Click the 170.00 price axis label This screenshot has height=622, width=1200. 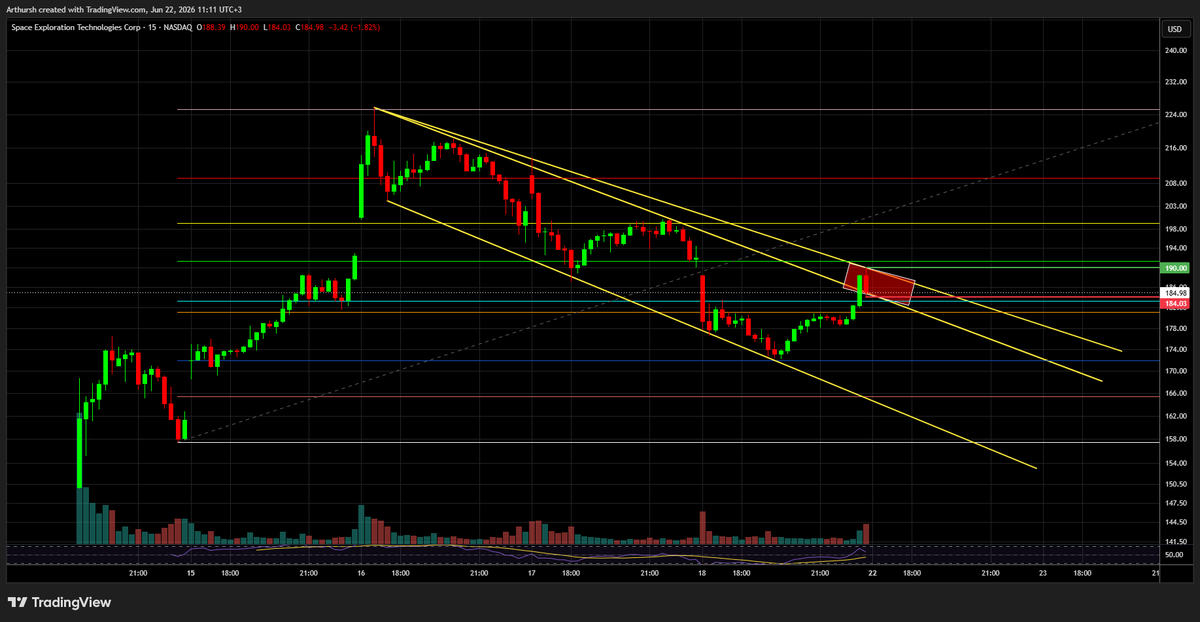point(1175,371)
